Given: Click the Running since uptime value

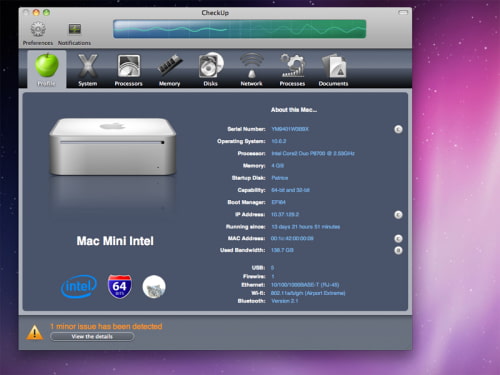Looking at the screenshot, I should point(306,227).
